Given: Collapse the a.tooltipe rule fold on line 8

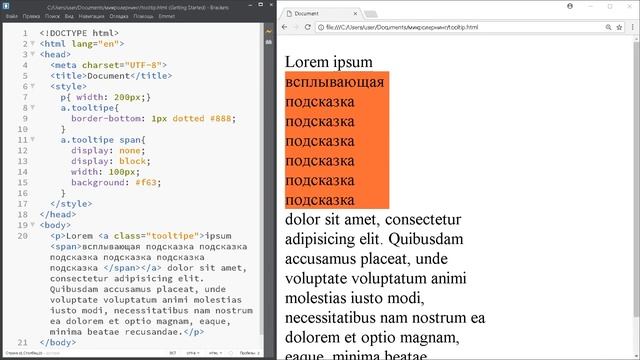Looking at the screenshot, I should tap(33, 107).
